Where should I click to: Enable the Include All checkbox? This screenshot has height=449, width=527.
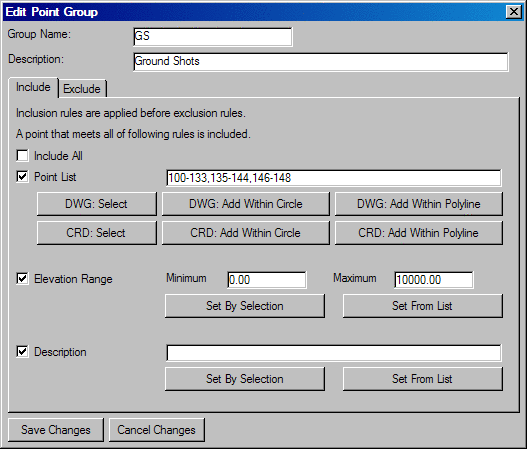[x=23, y=156]
